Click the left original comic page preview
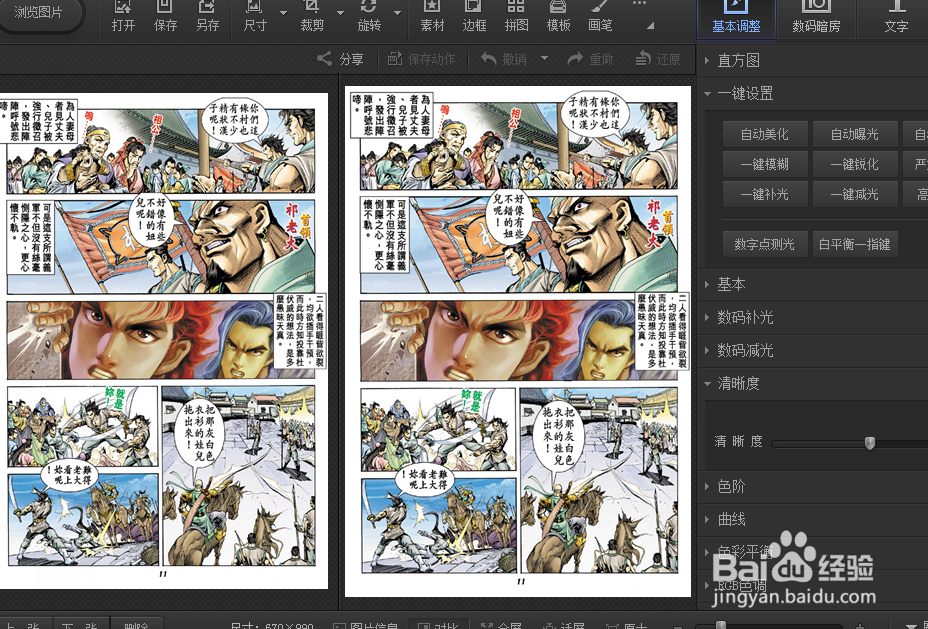This screenshot has height=629, width=928. click(x=164, y=341)
